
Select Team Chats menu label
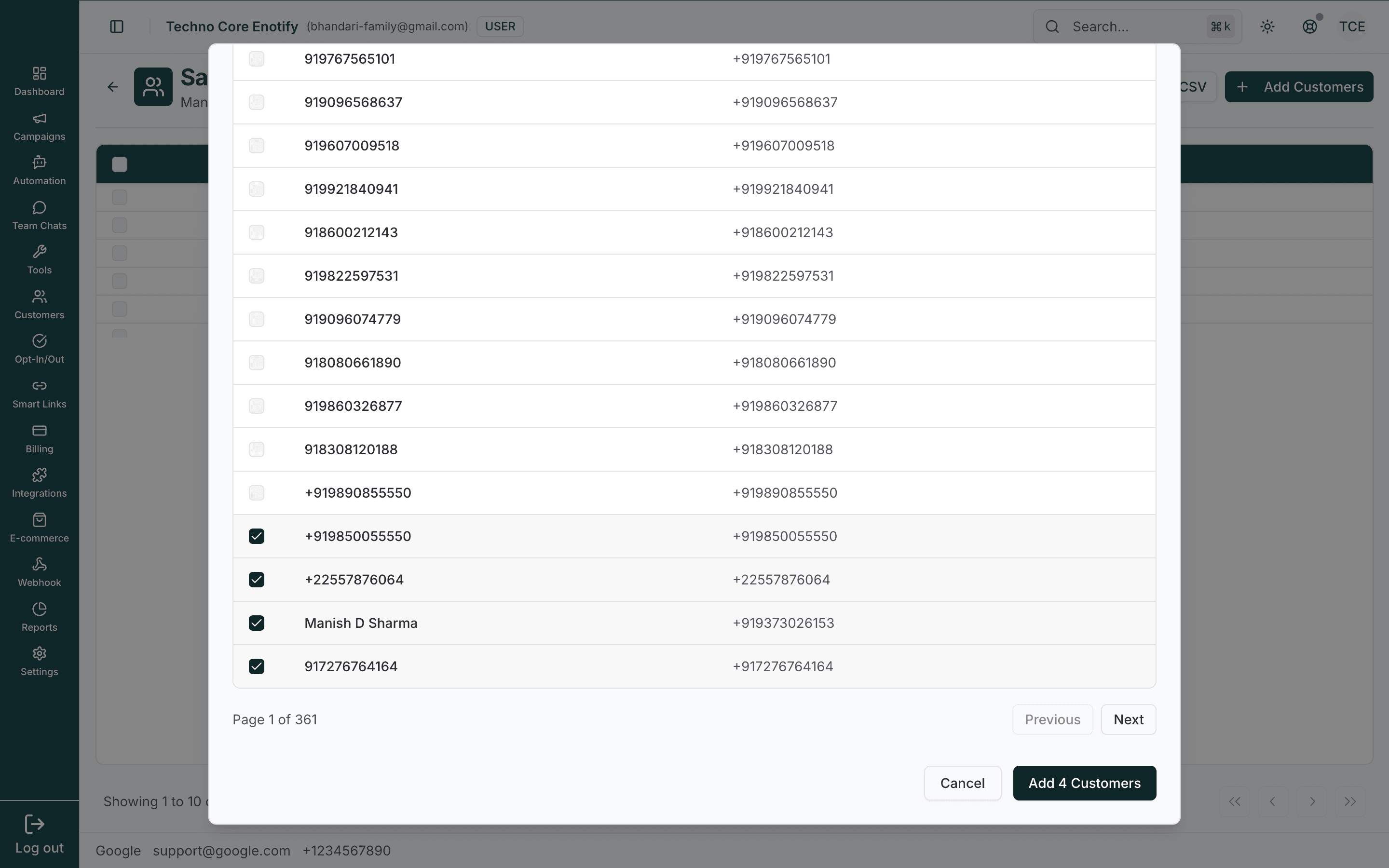(39, 226)
